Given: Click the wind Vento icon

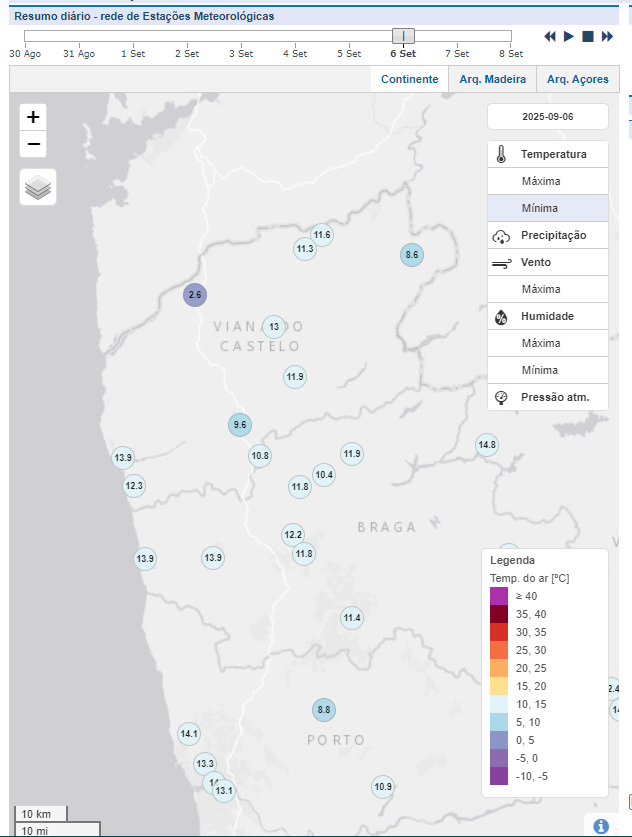Looking at the screenshot, I should pyautogui.click(x=501, y=263).
